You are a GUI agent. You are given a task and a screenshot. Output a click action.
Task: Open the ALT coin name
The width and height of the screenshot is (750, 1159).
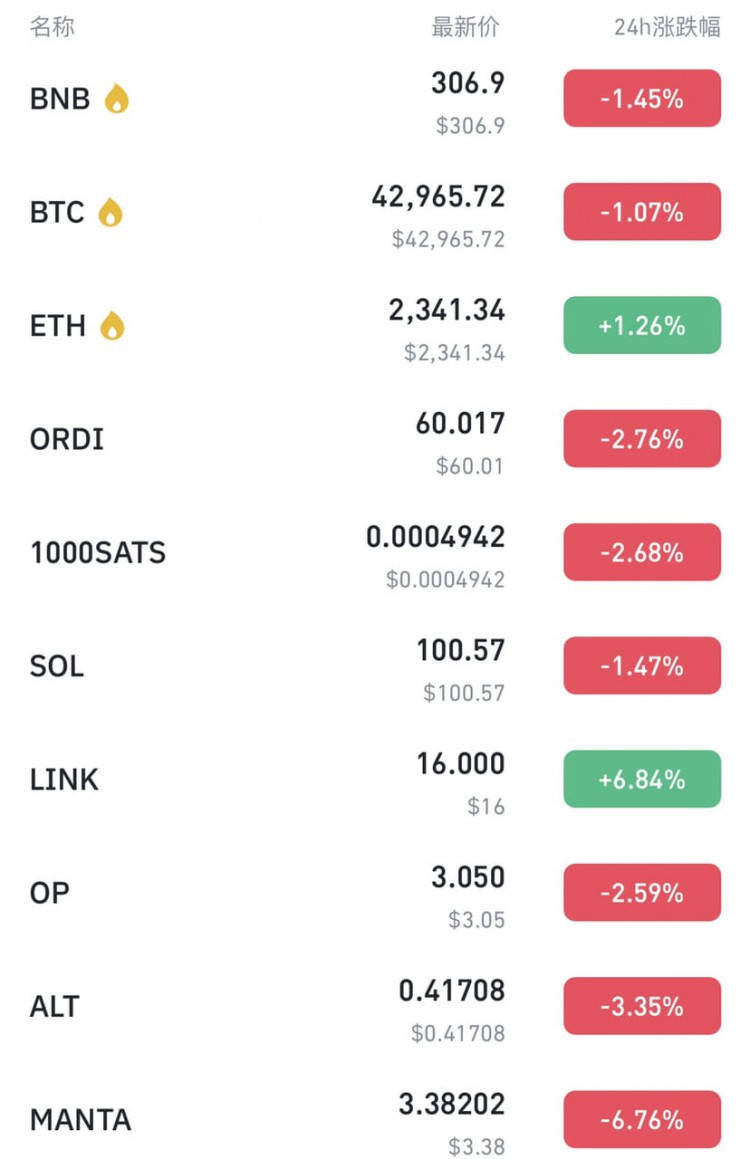(54, 1007)
